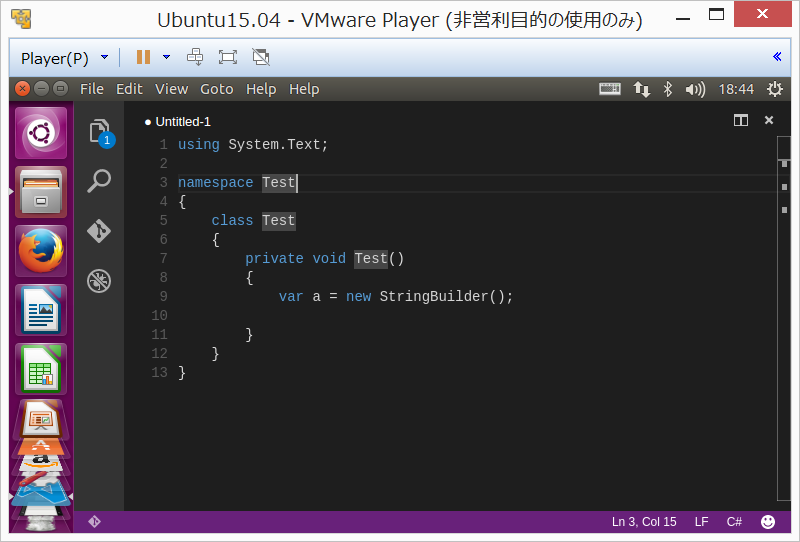This screenshot has height=542, width=800.
Task: Open the system power gear menu
Action: point(774,89)
